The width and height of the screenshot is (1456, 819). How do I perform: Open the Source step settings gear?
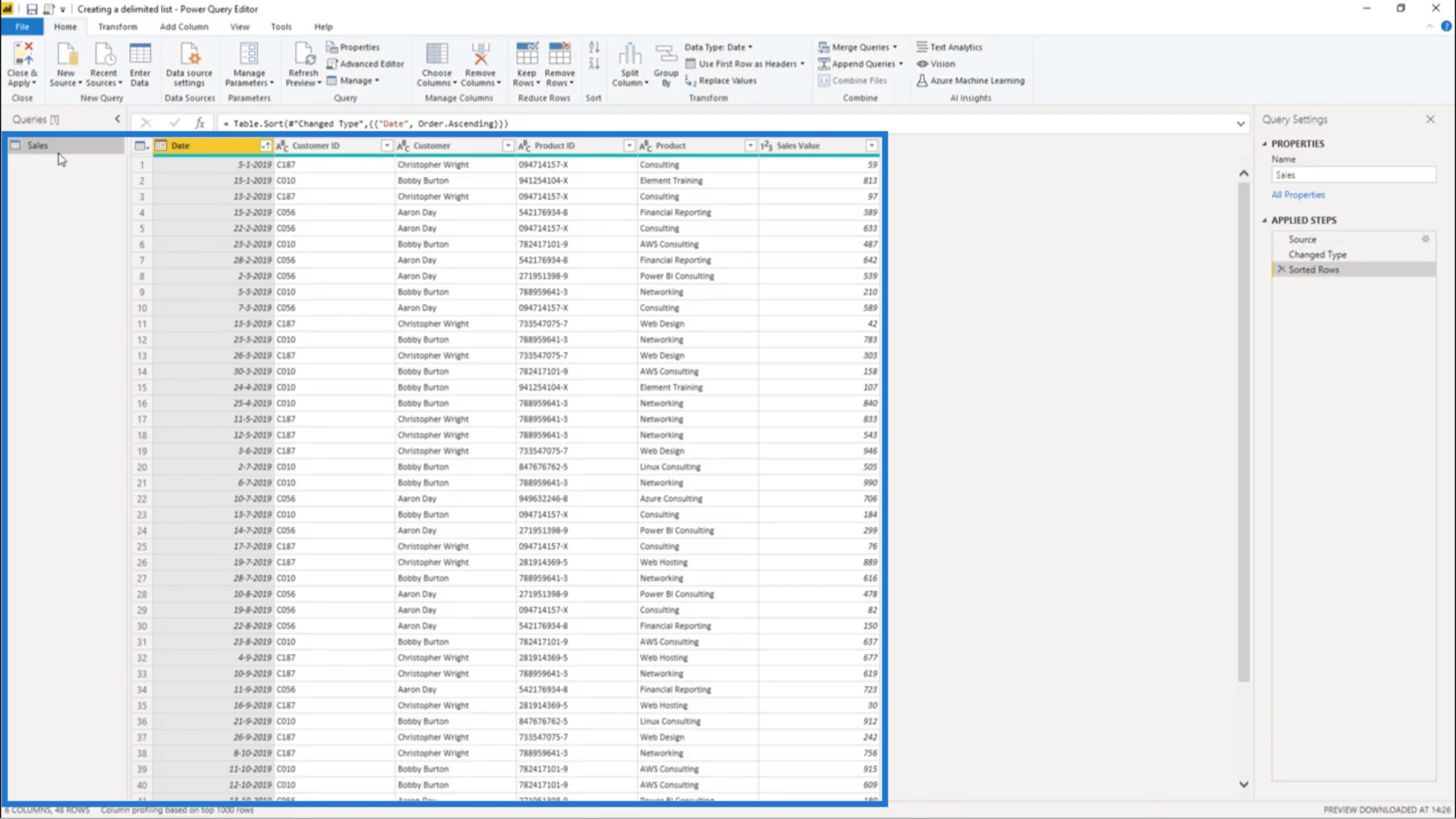(1426, 239)
